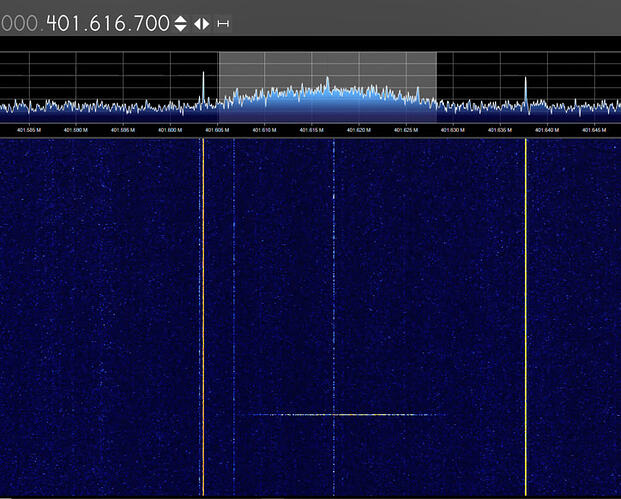The height and width of the screenshot is (499, 621).
Task: Step frequency with the right-pointing triangle
Action: [x=206, y=24]
